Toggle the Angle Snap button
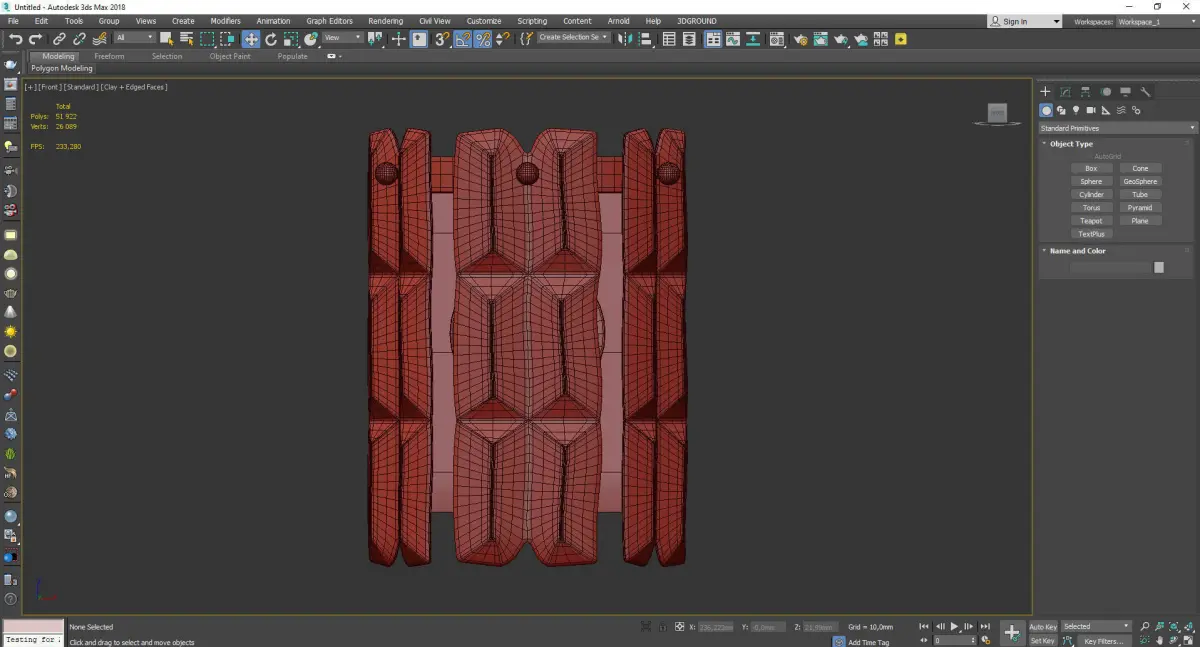 [463, 39]
